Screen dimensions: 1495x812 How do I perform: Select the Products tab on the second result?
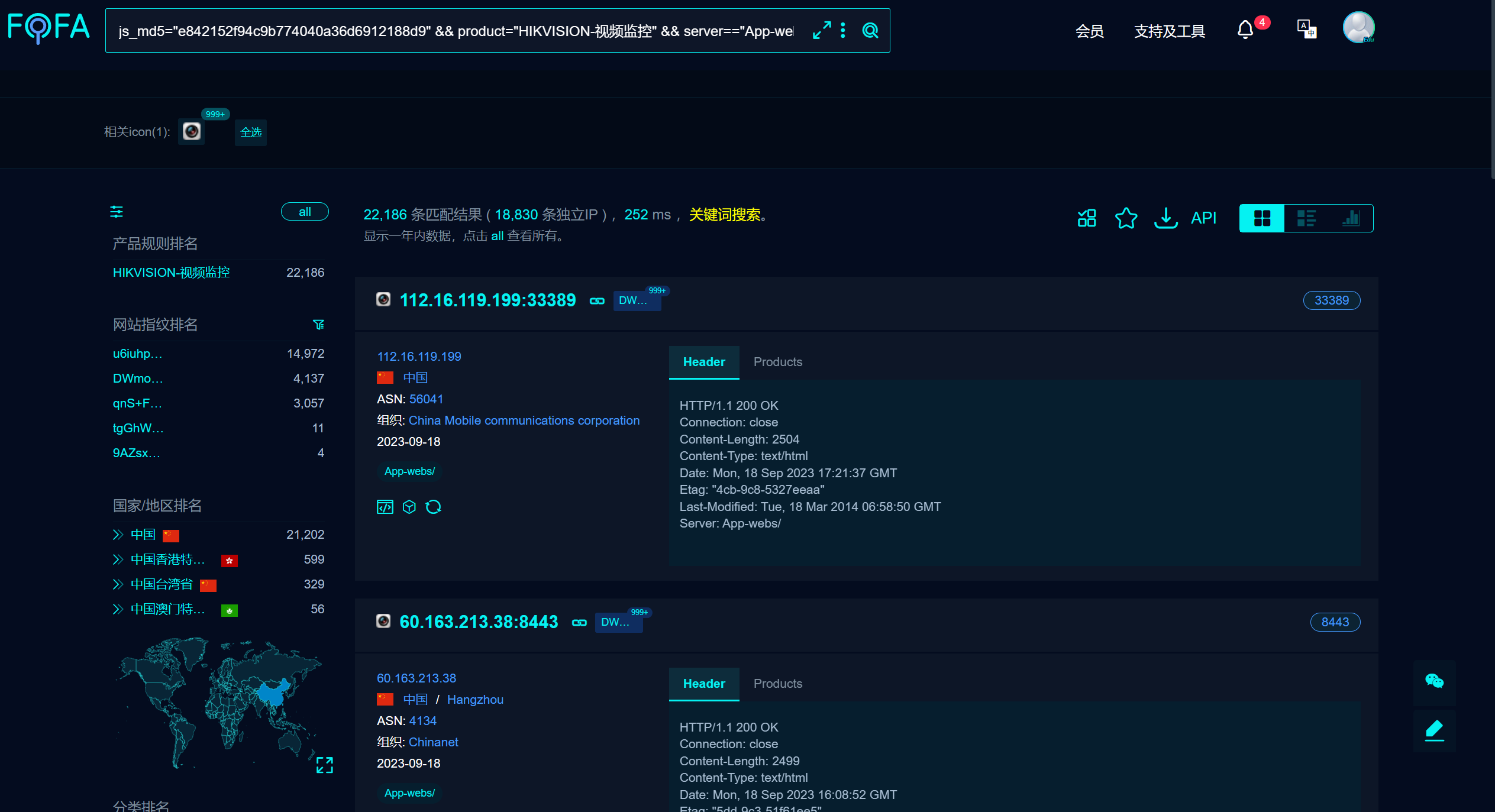point(778,684)
